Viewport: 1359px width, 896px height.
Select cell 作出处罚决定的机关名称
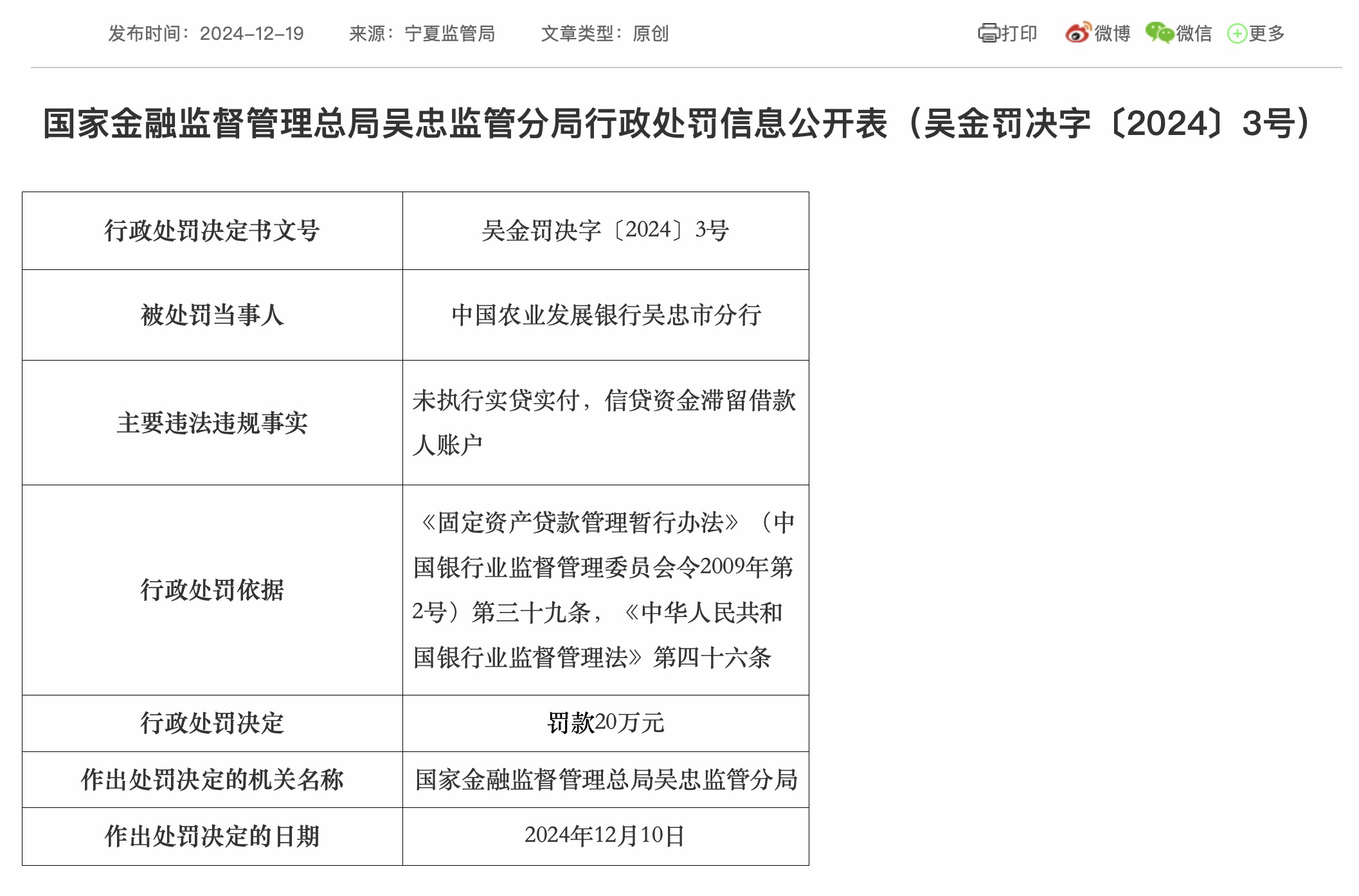coord(212,780)
